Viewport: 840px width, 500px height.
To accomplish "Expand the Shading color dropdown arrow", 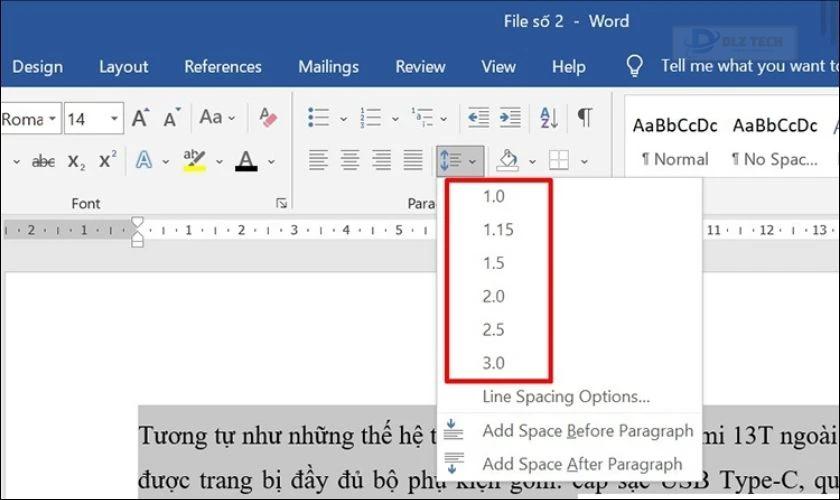I will click(532, 161).
